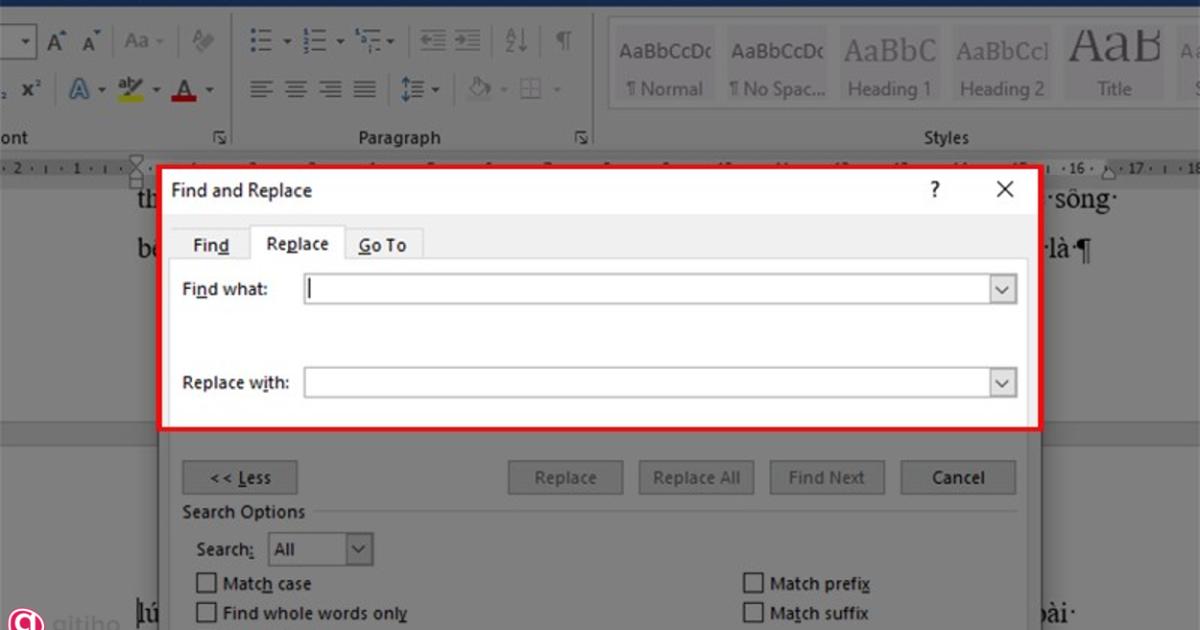Image resolution: width=1200 pixels, height=630 pixels.
Task: Click the Find Next button
Action: [x=826, y=478]
